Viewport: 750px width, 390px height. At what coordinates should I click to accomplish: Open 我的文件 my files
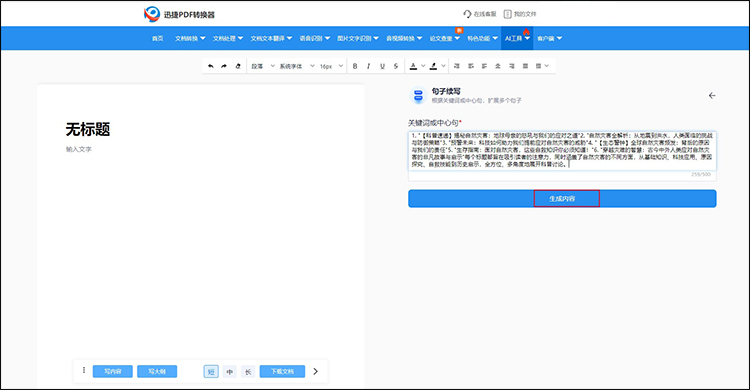pos(520,14)
